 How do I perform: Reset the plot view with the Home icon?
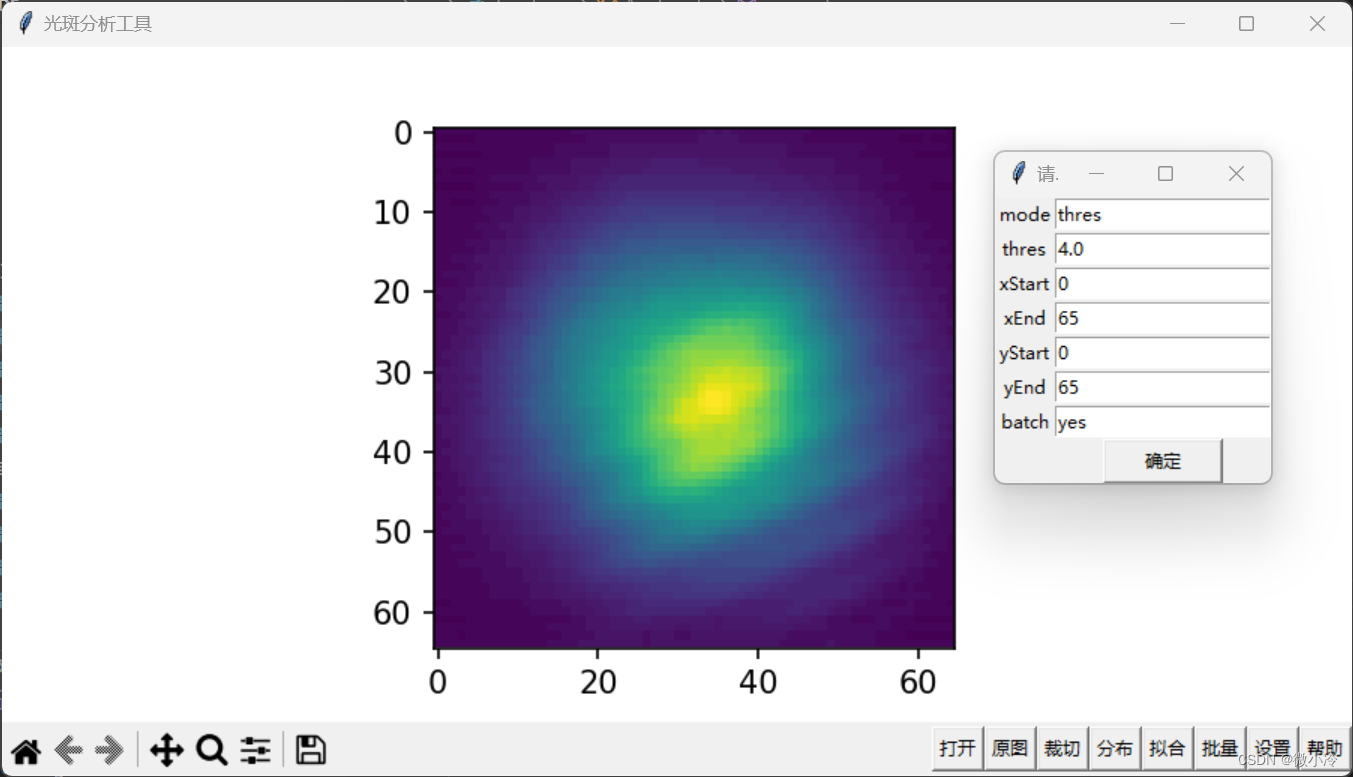[x=26, y=750]
